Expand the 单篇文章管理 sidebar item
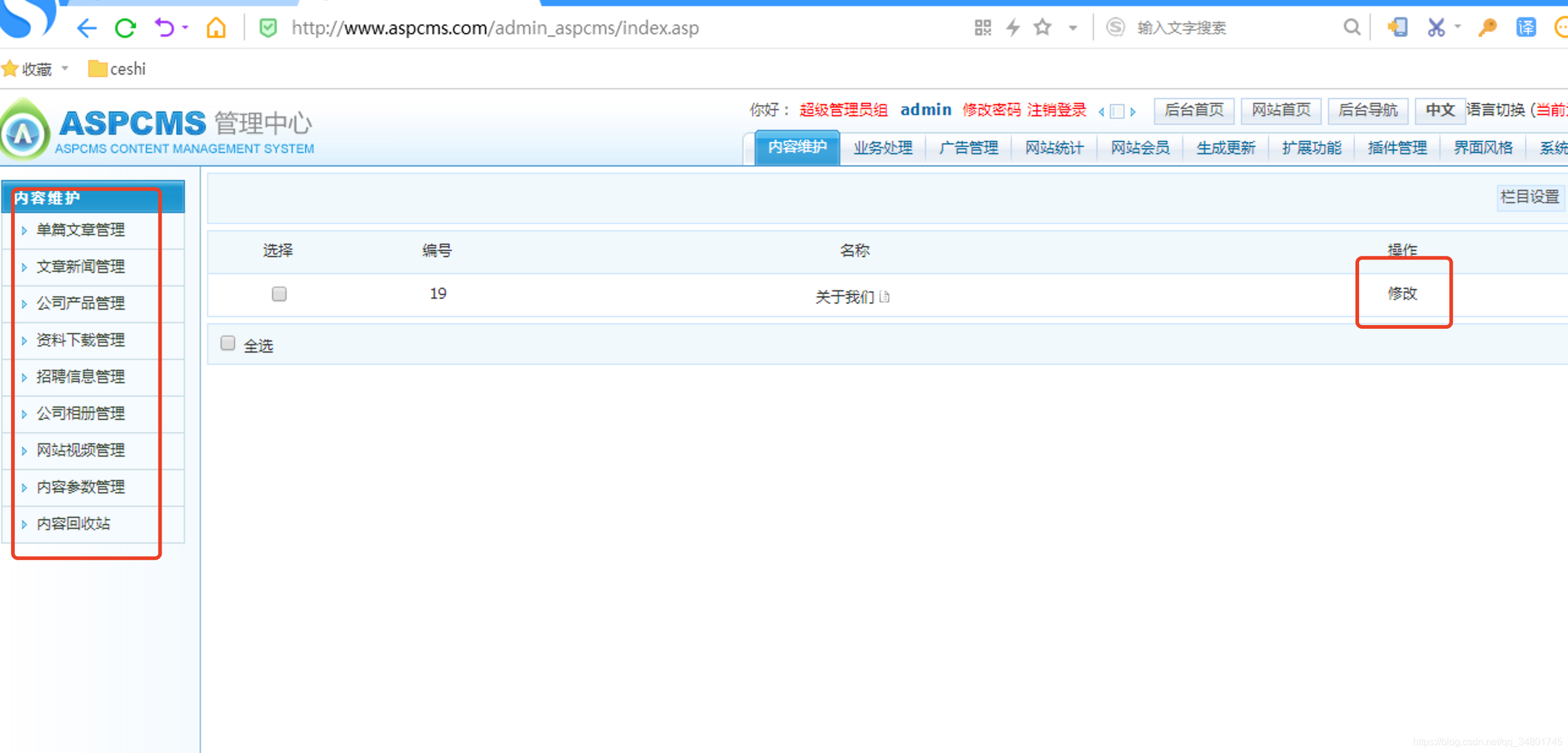 pyautogui.click(x=80, y=230)
